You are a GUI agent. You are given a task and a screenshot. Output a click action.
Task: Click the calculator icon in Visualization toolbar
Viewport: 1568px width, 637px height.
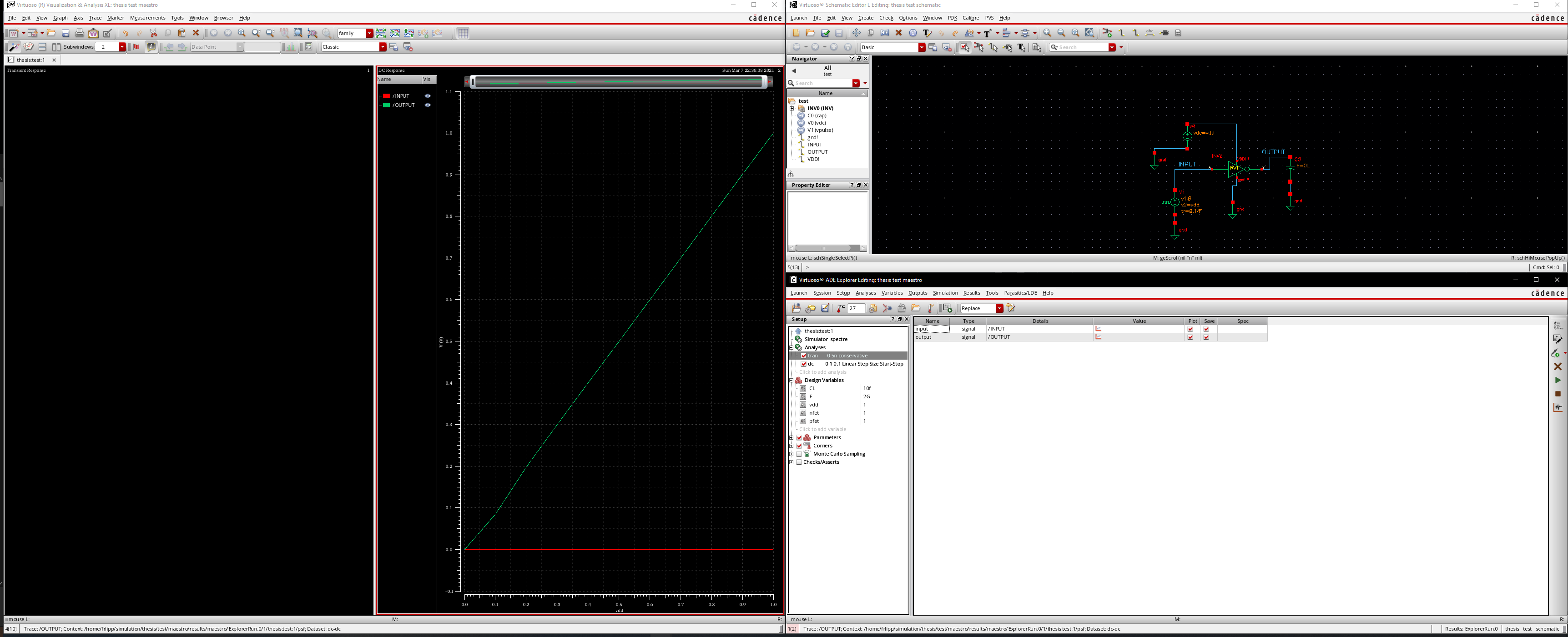[308, 47]
